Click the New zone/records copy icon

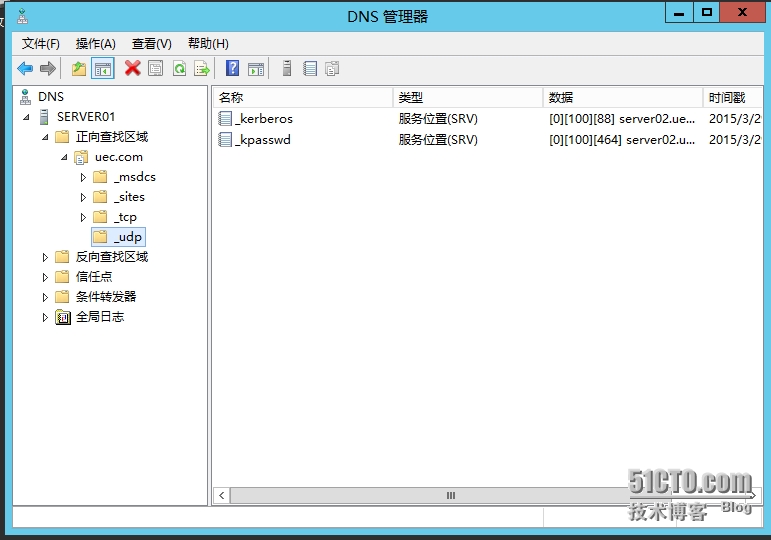click(332, 68)
